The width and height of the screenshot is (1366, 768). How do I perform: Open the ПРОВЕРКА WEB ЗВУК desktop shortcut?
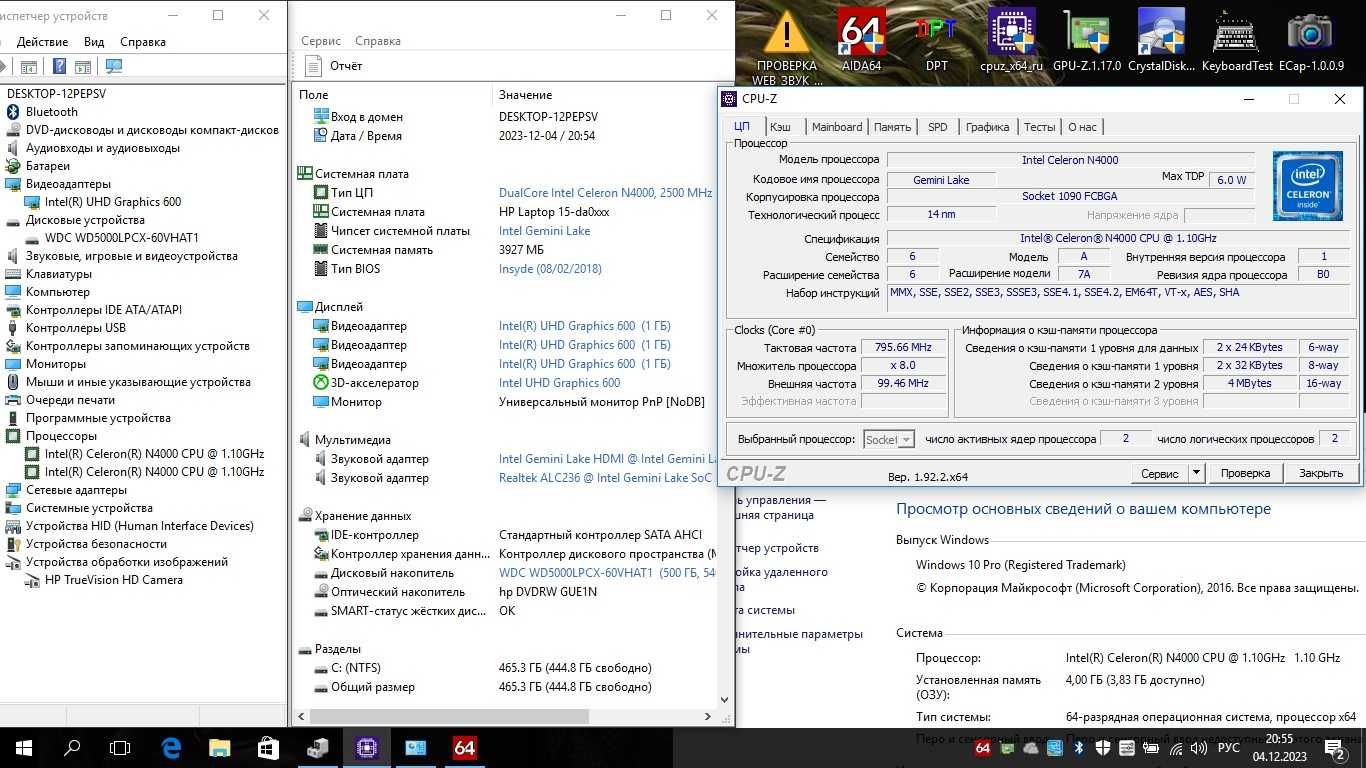(787, 47)
